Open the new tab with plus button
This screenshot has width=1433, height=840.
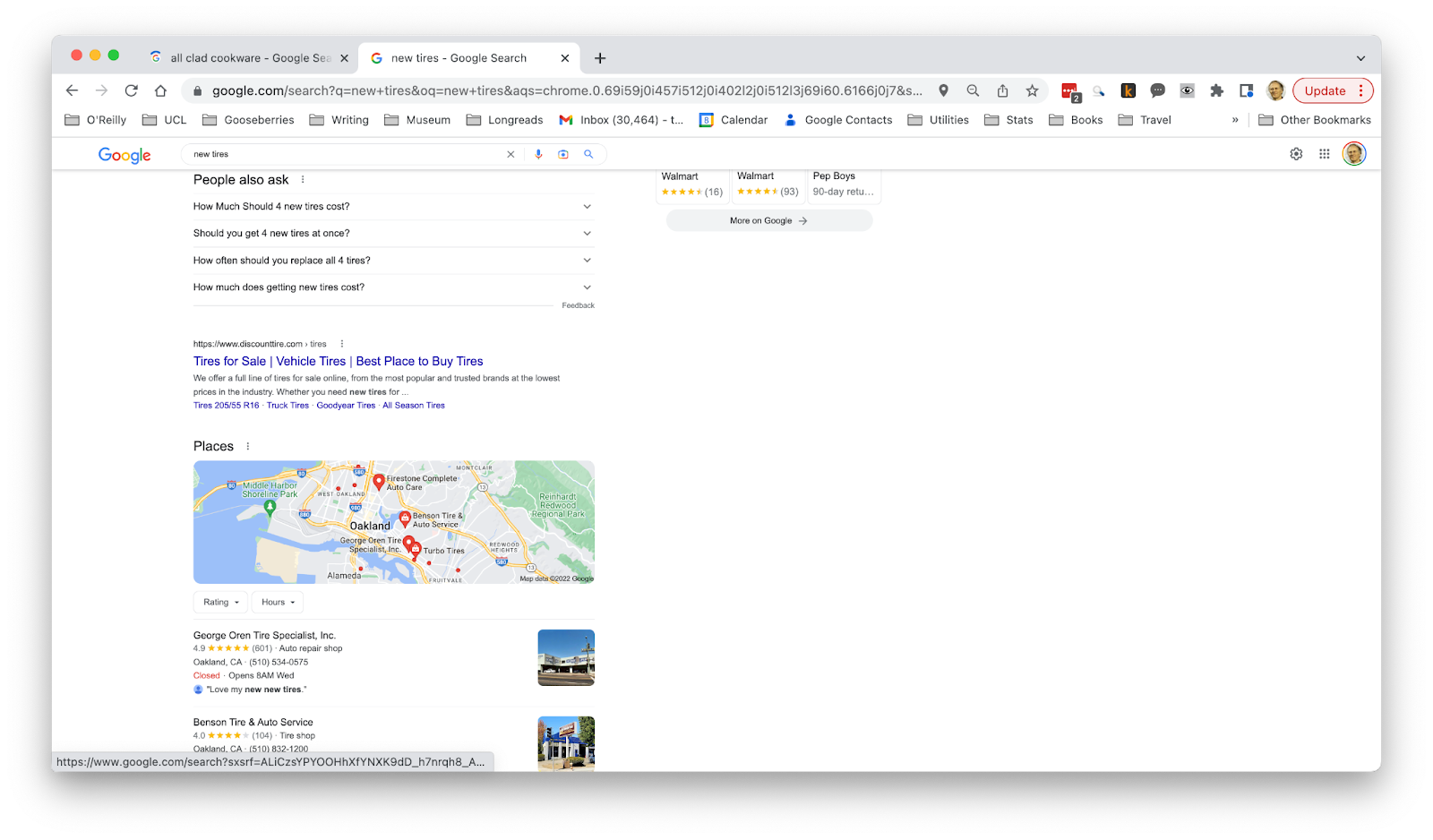[x=600, y=58]
